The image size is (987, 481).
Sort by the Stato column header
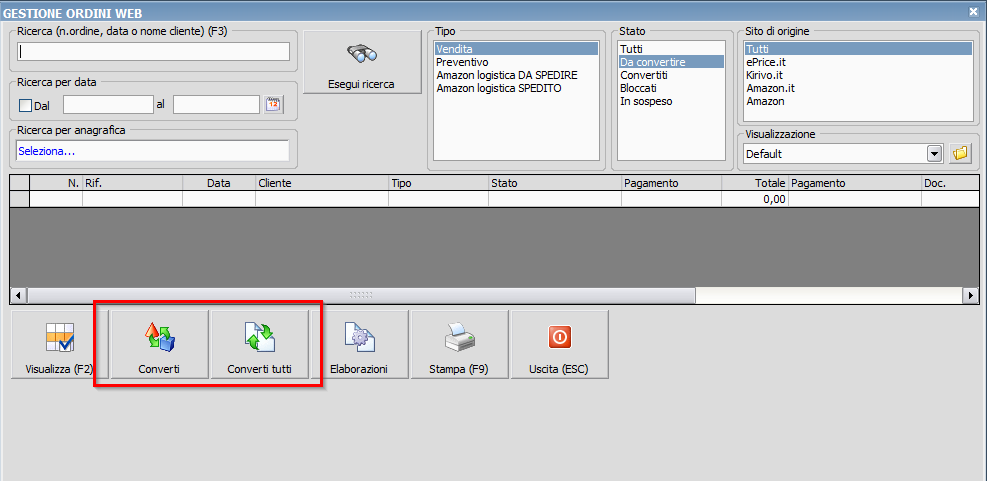pos(555,183)
